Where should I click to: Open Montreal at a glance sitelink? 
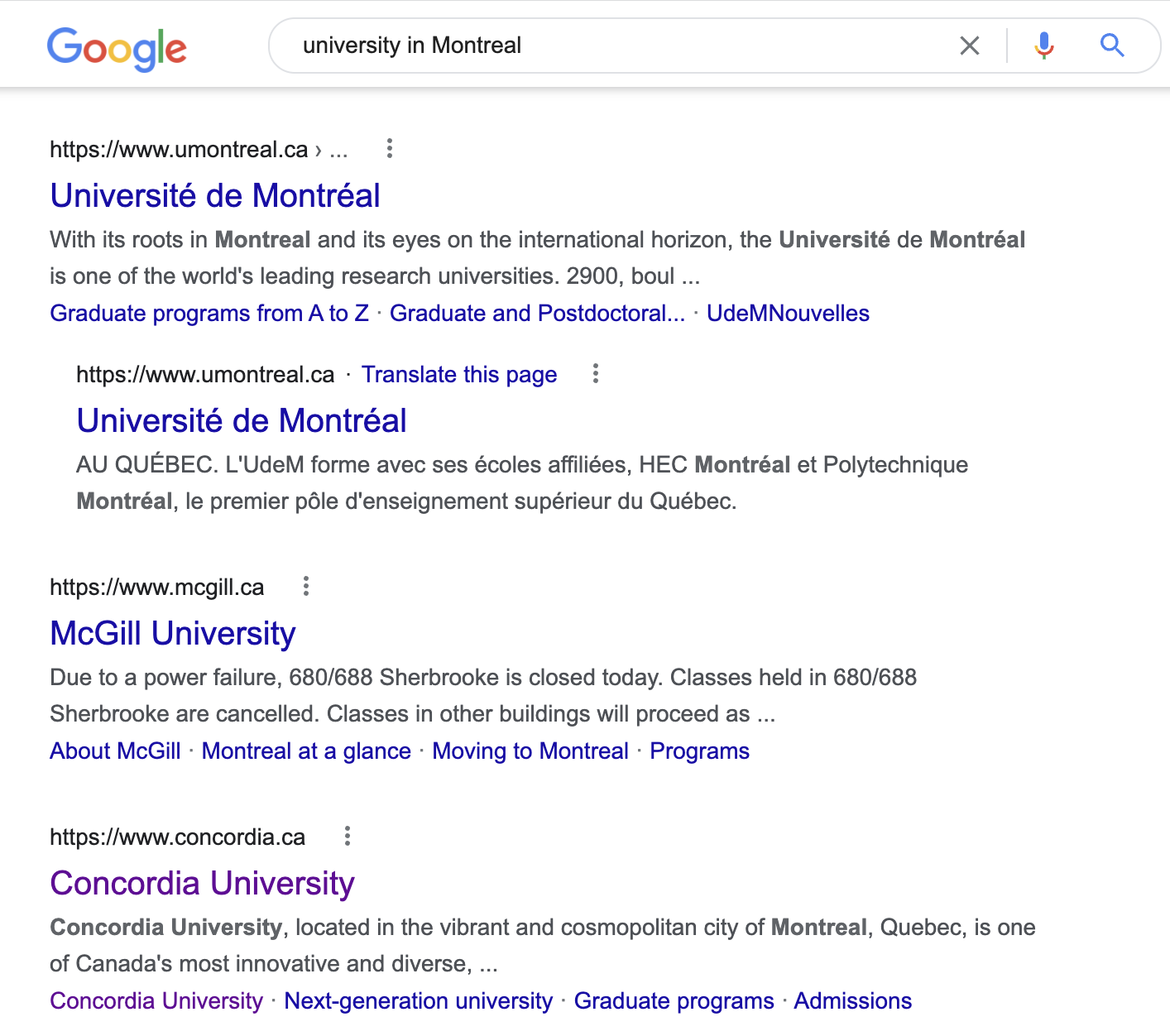point(306,751)
